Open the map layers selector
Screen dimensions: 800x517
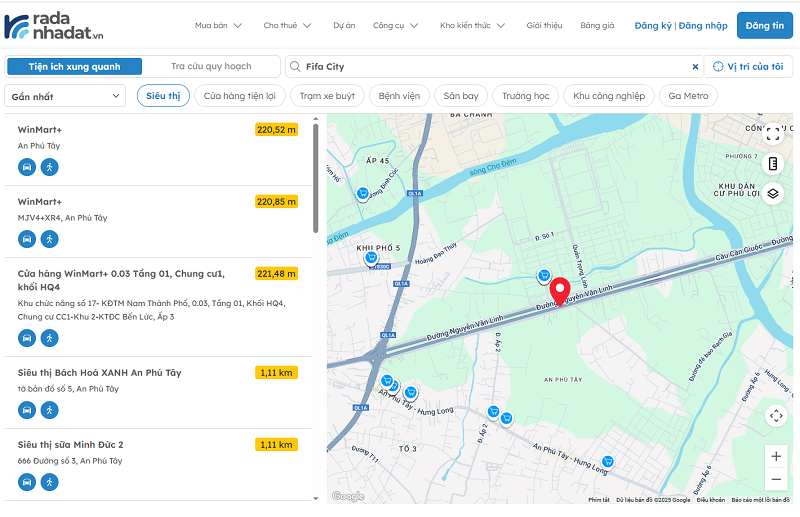pos(773,193)
